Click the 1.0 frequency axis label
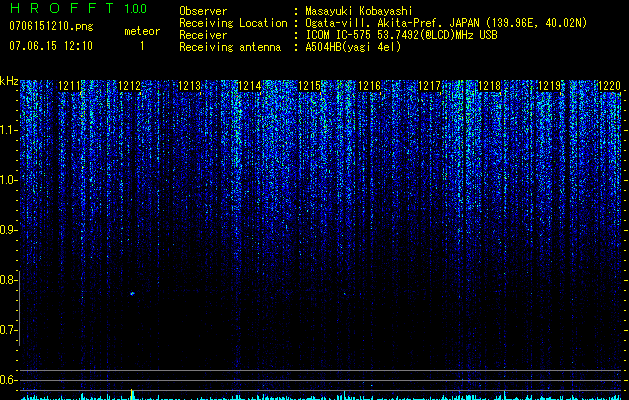Screen dimensions: 629x400 point(7,180)
